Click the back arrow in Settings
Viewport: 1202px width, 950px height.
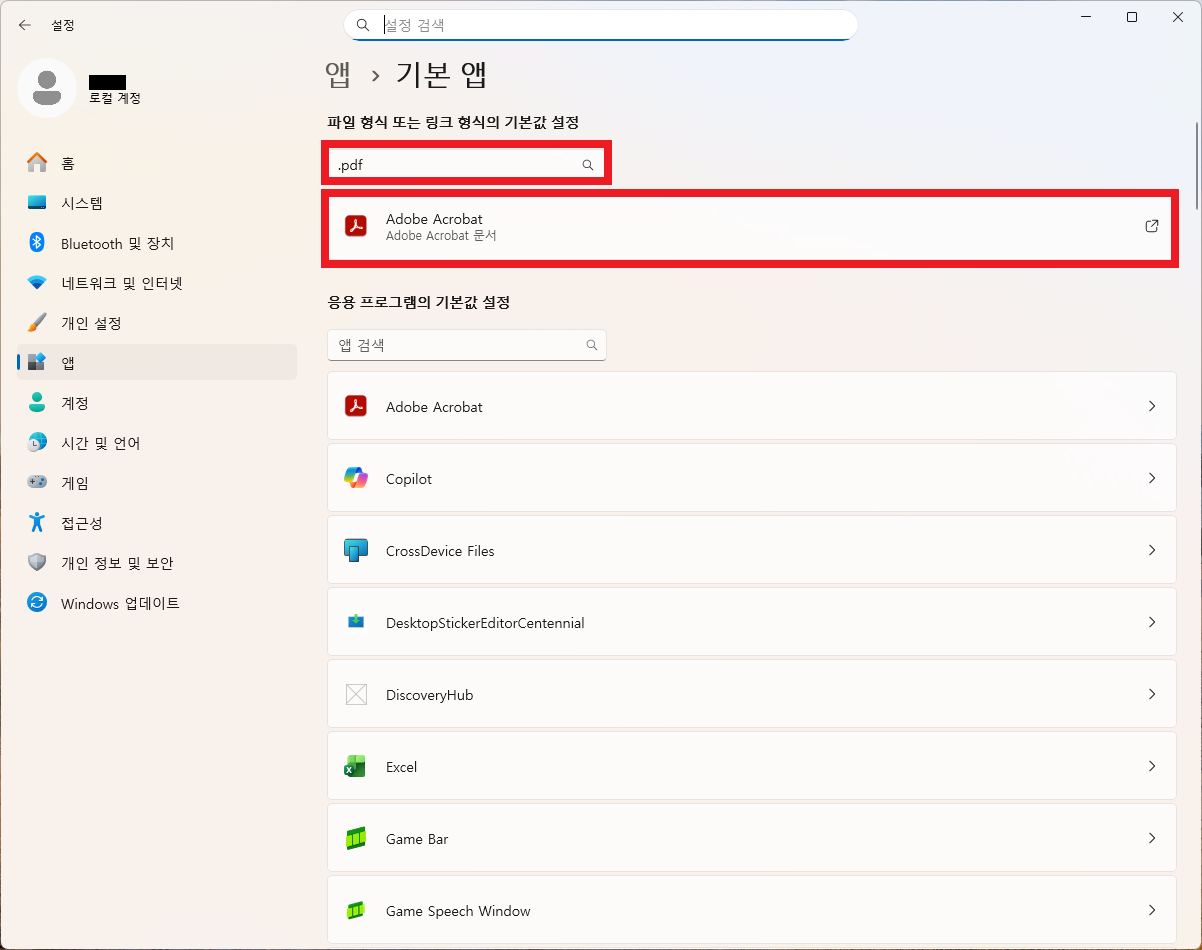pyautogui.click(x=25, y=25)
